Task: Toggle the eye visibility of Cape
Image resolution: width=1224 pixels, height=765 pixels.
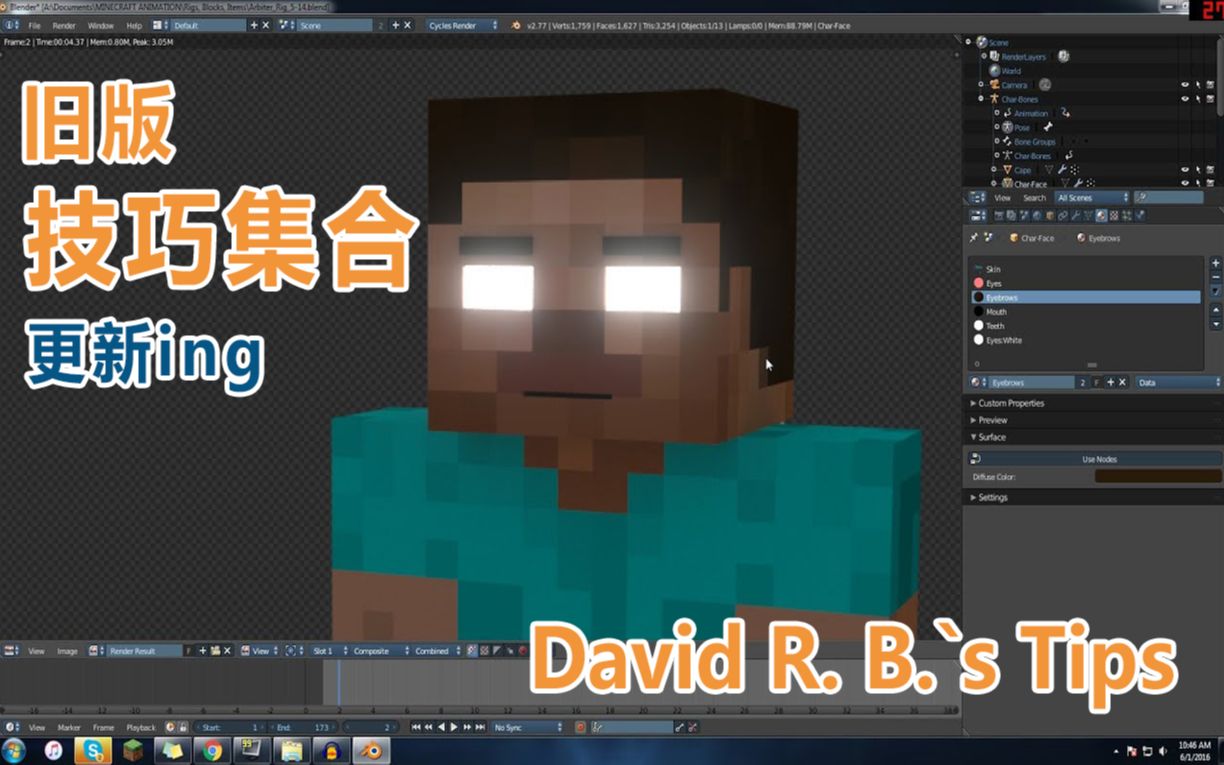Action: [1185, 169]
